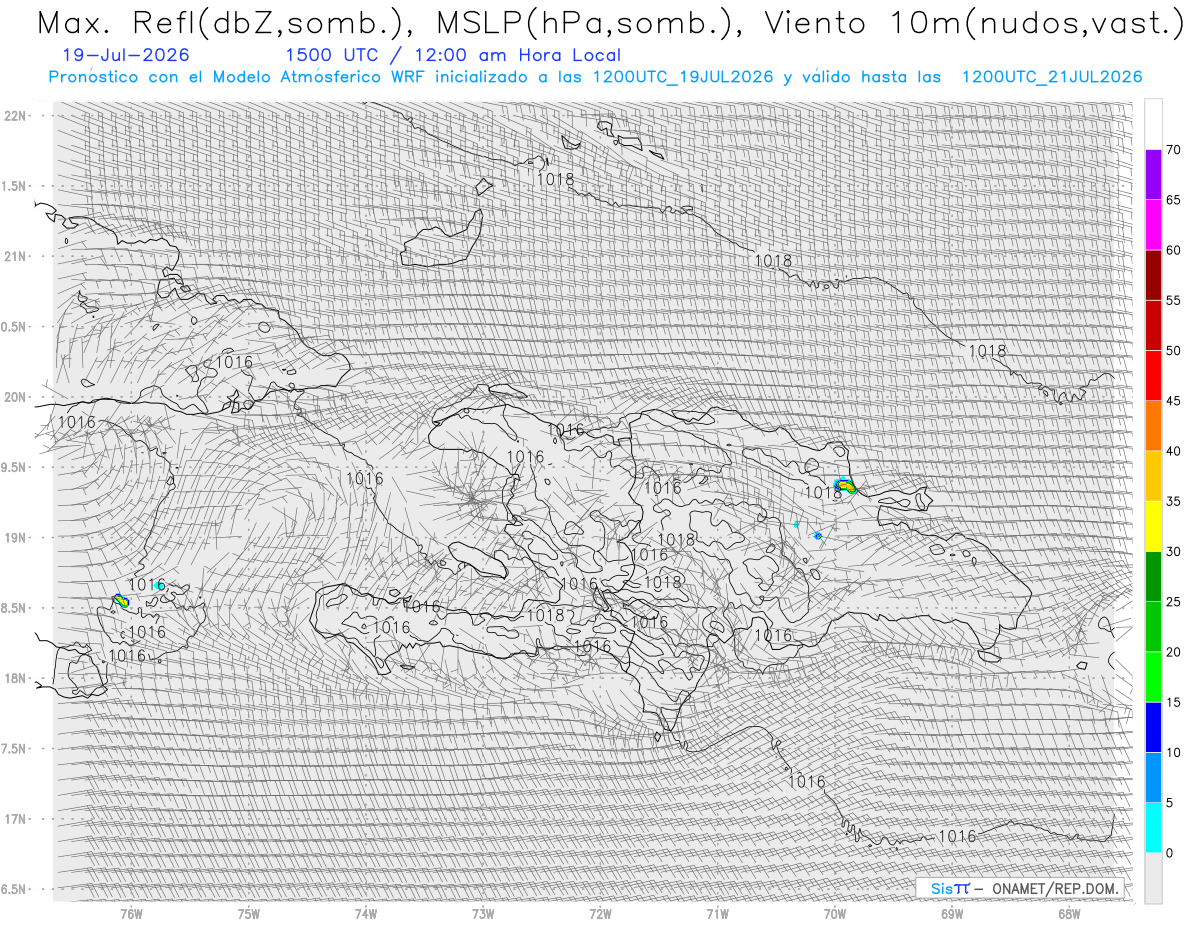This screenshot has height=927, width=1200.
Task: Click the latitude axis label "22N"
Action: 16,116
